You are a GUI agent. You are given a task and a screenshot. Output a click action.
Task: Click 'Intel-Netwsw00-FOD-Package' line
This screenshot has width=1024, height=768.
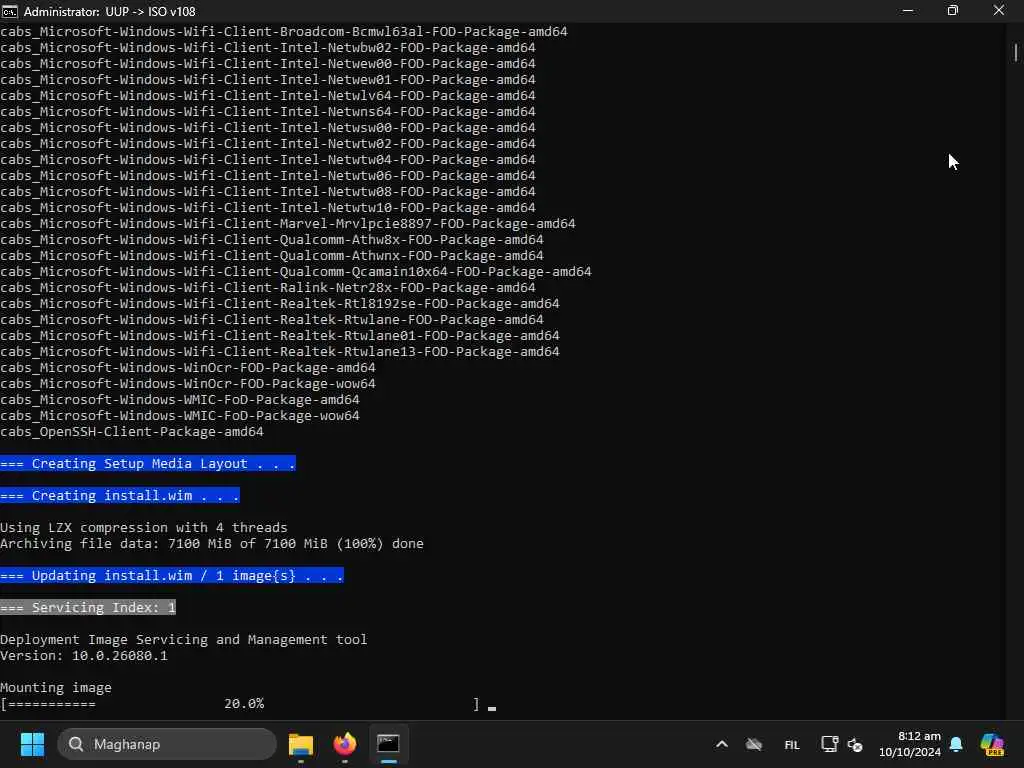coord(268,127)
